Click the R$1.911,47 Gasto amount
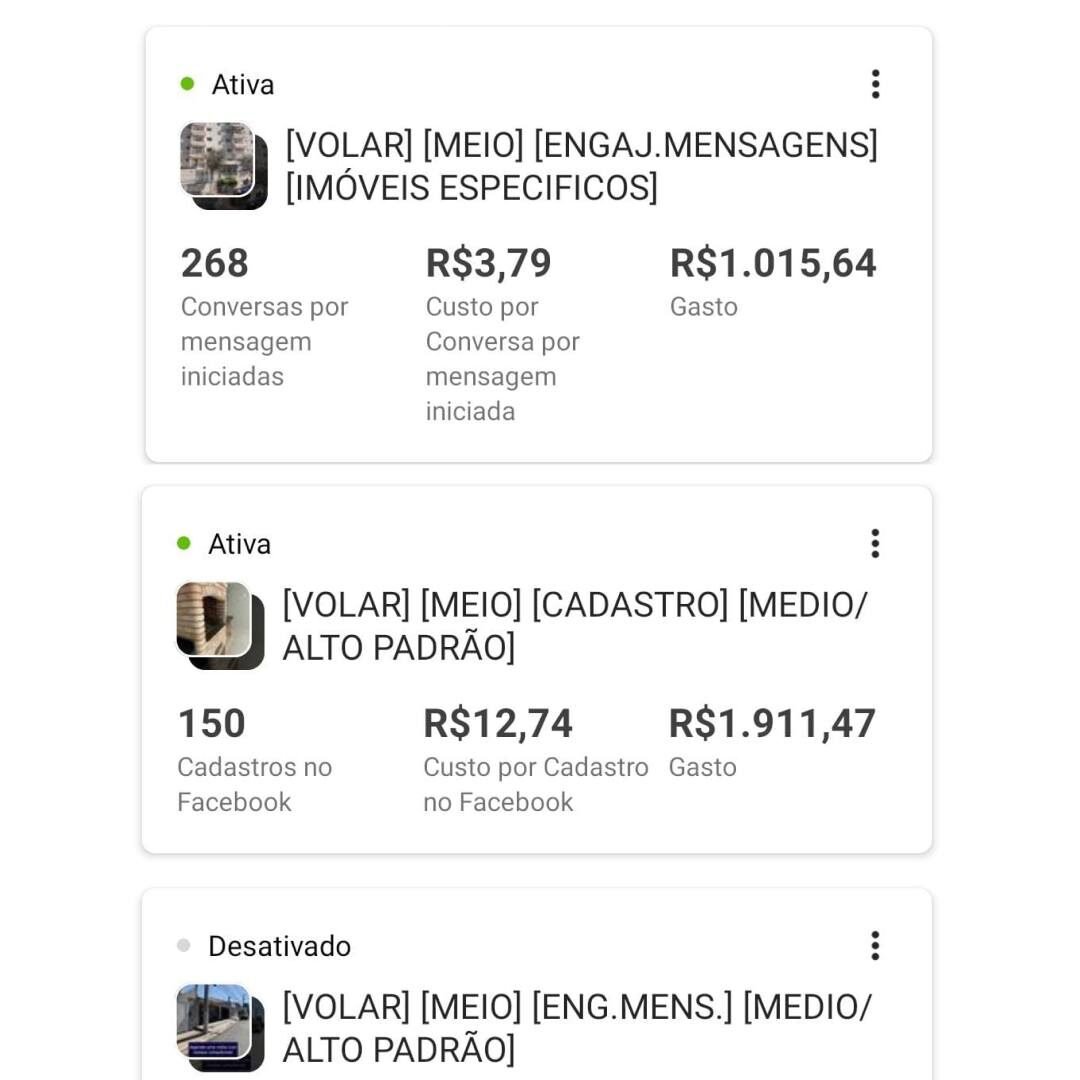Image resolution: width=1080 pixels, height=1080 pixels. coord(772,724)
